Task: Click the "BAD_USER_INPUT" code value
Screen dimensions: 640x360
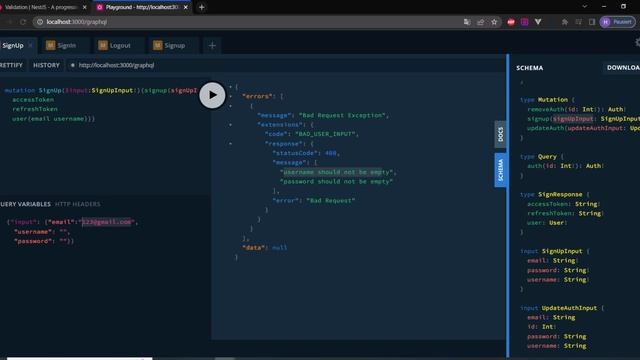Action: [325, 134]
